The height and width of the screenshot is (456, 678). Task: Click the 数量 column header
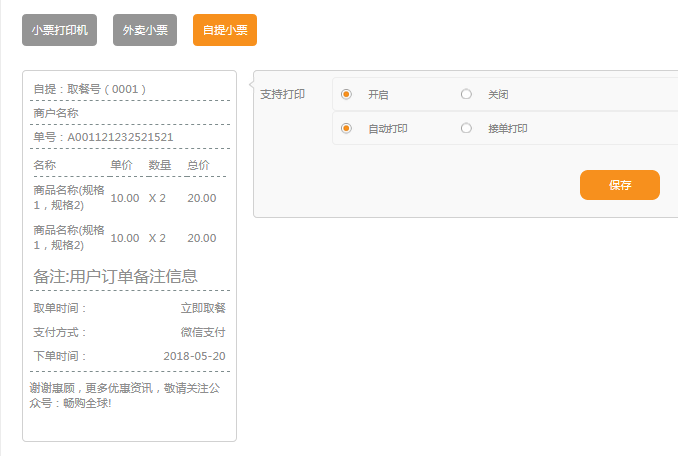160,164
